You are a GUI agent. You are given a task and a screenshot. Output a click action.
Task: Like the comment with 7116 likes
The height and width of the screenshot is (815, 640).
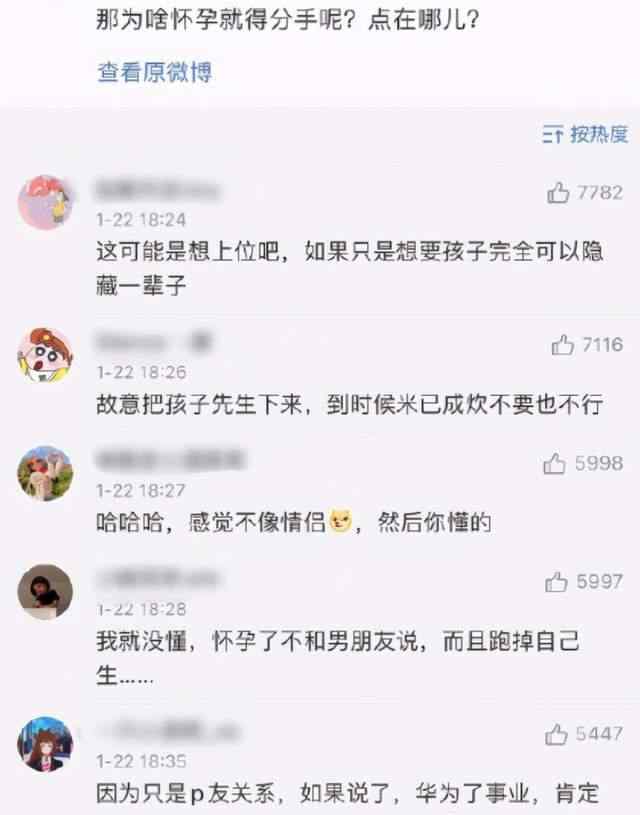[x=563, y=345]
